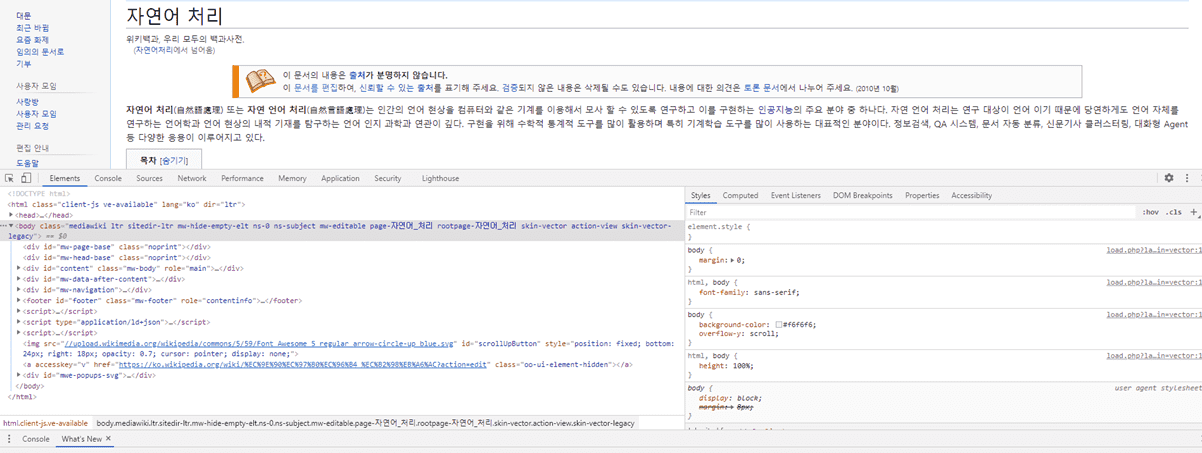Select the Styles pane tab
This screenshot has width=1202, height=453.
pyautogui.click(x=701, y=196)
